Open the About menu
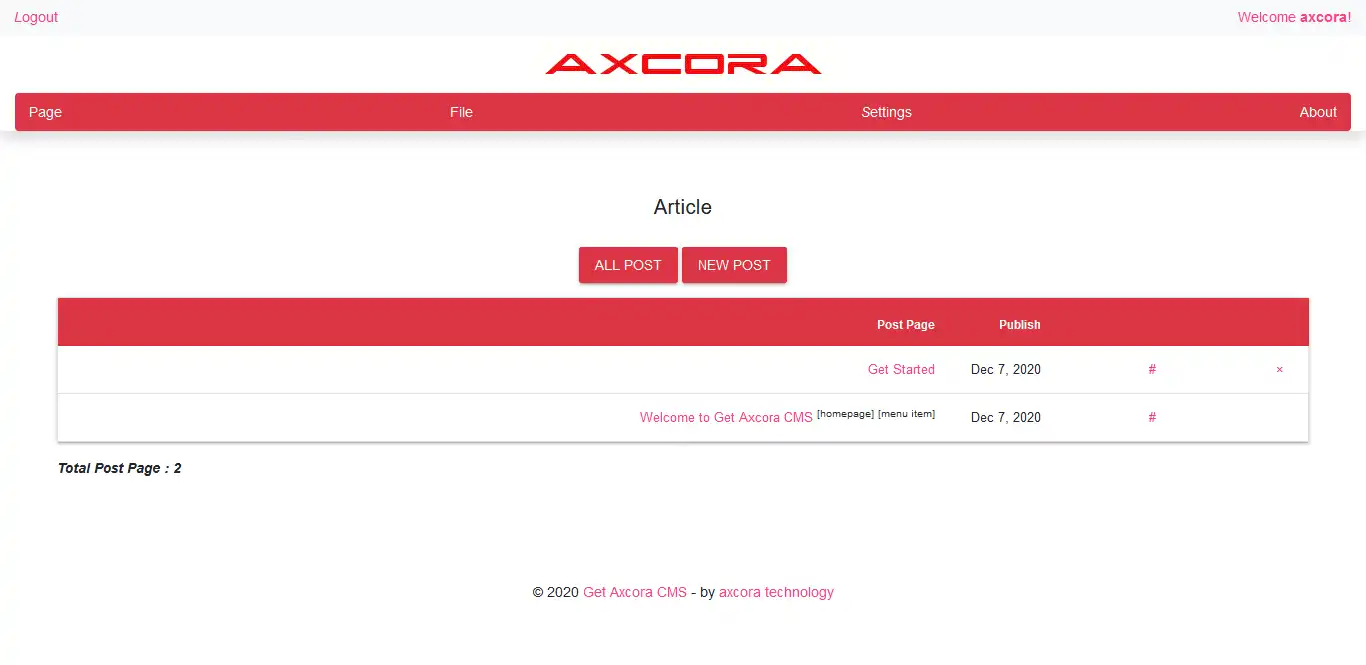 click(x=1318, y=112)
